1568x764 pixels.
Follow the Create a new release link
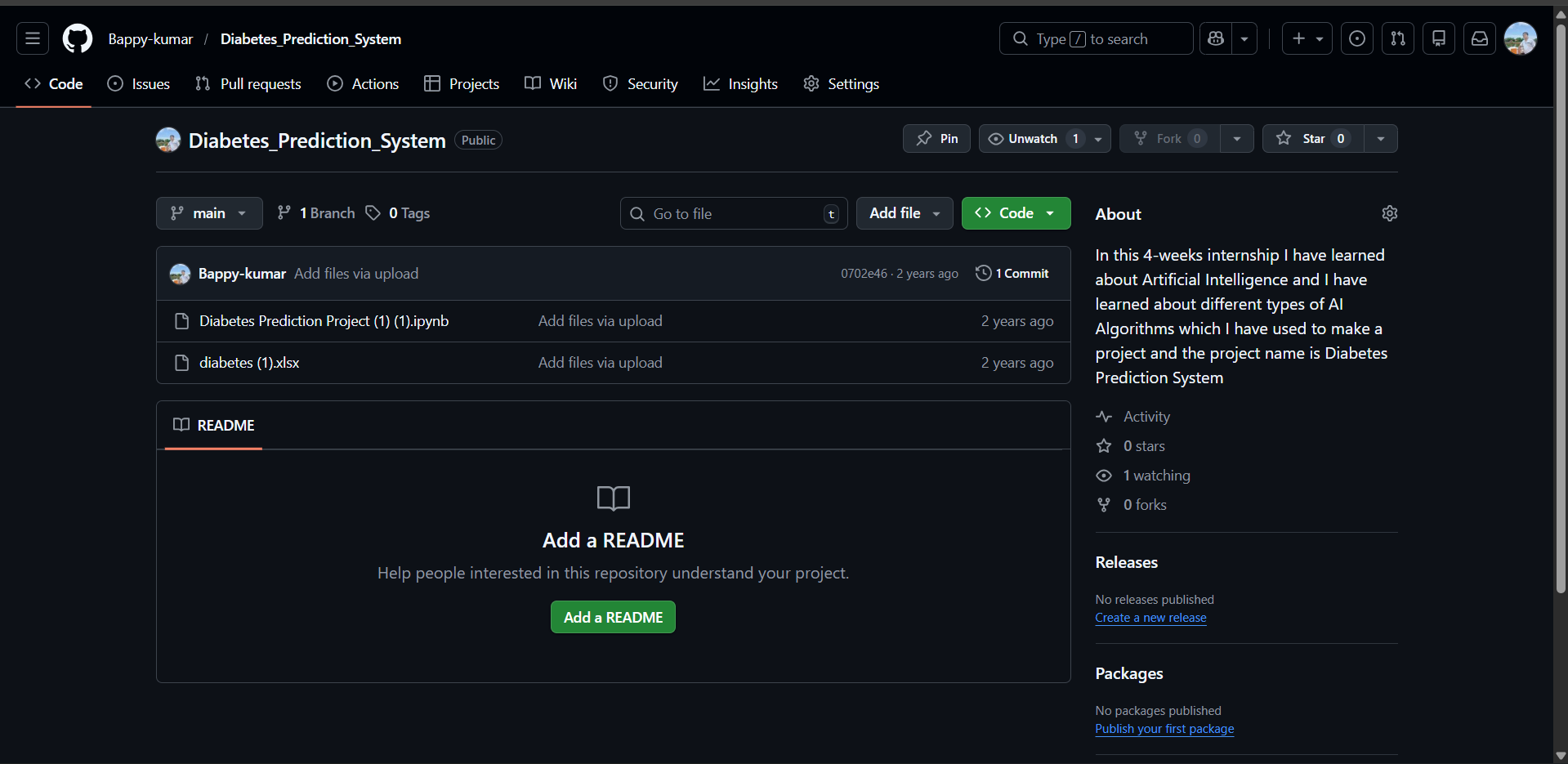tap(1150, 618)
